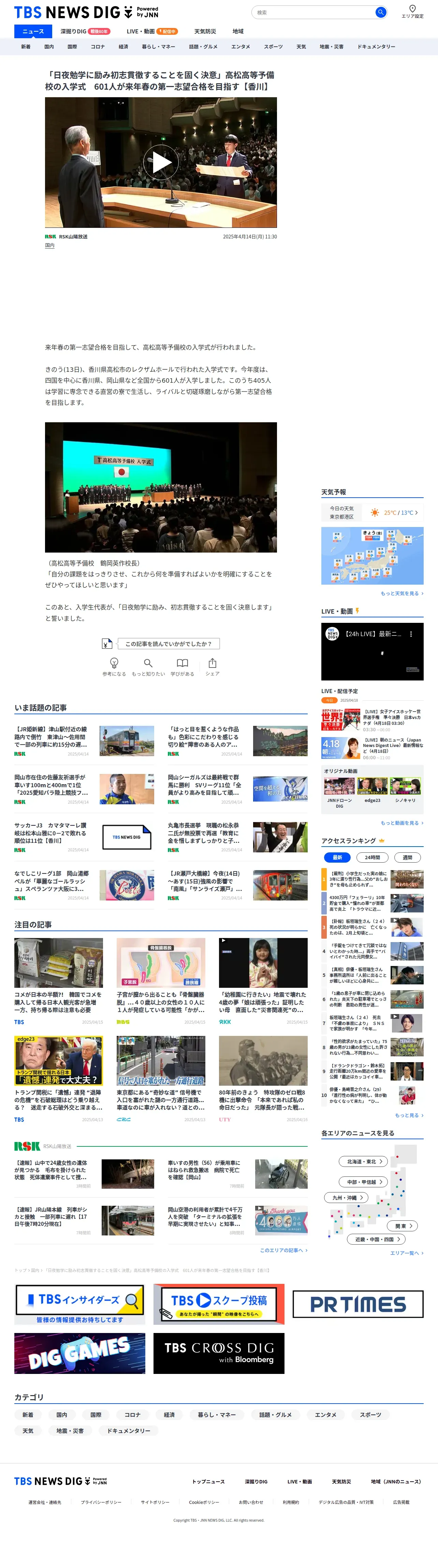Expand the 近畿・中国・四国 area button
The image size is (438, 1568).
coord(377,1239)
